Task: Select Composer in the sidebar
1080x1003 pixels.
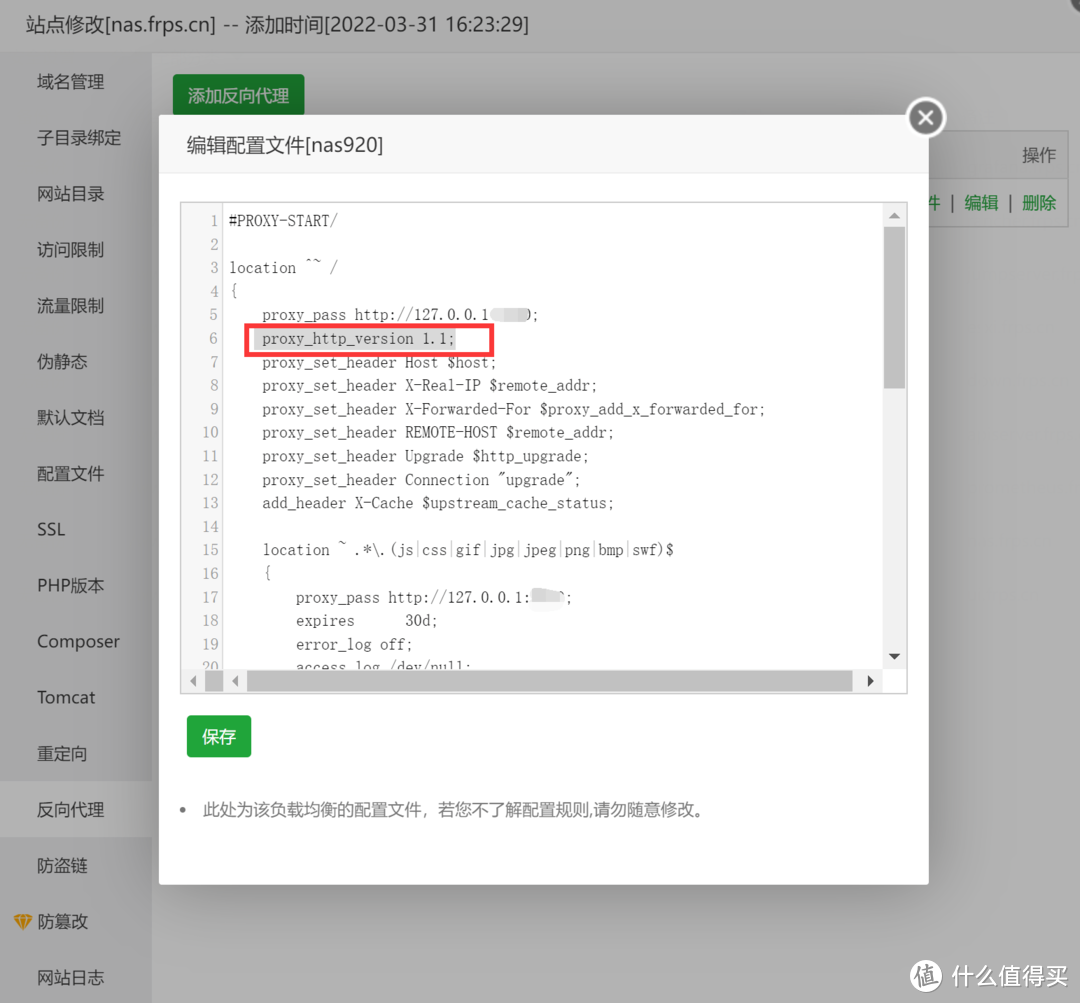Action: pyautogui.click(x=78, y=641)
